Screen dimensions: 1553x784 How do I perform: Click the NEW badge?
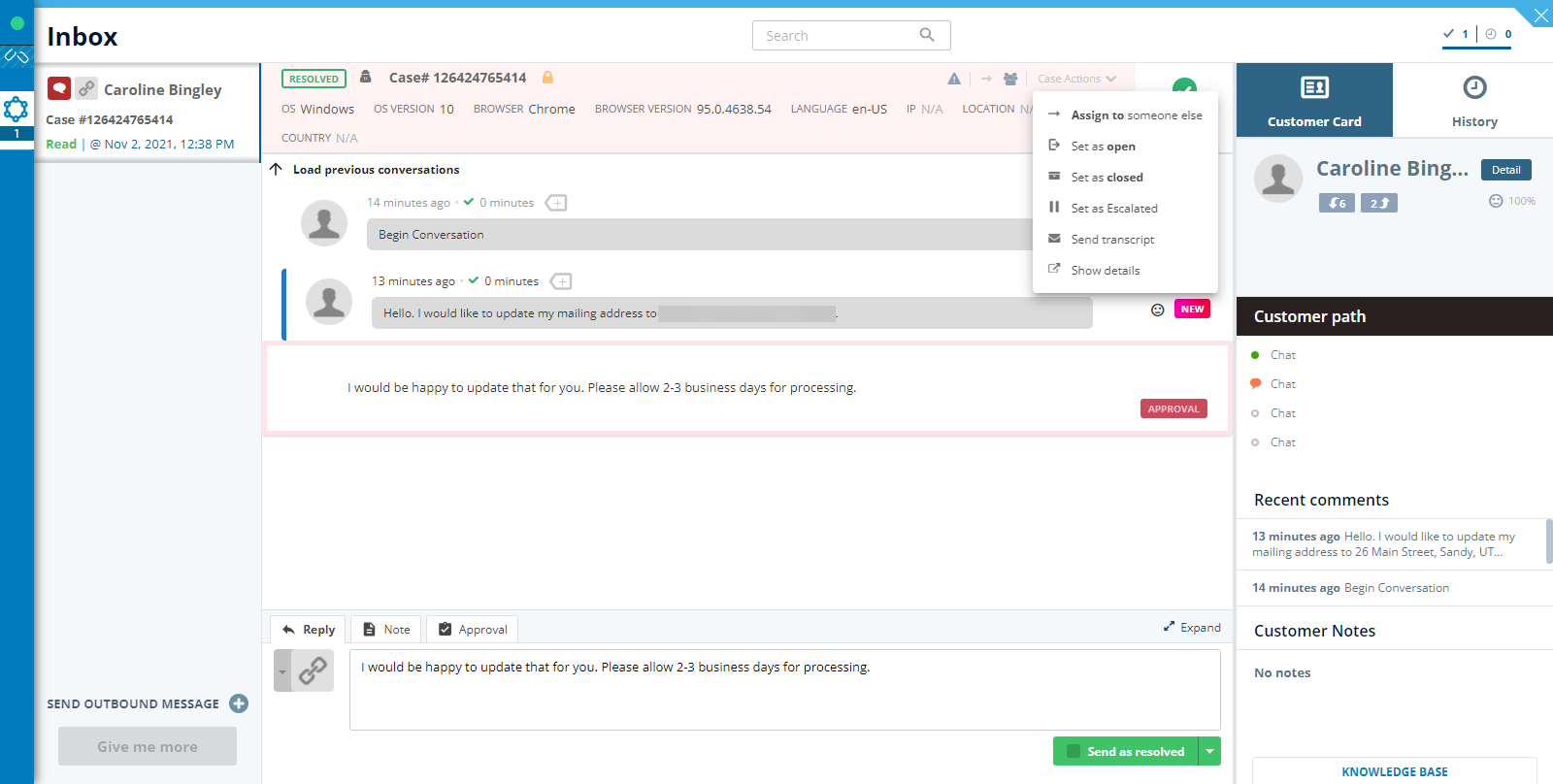point(1192,309)
